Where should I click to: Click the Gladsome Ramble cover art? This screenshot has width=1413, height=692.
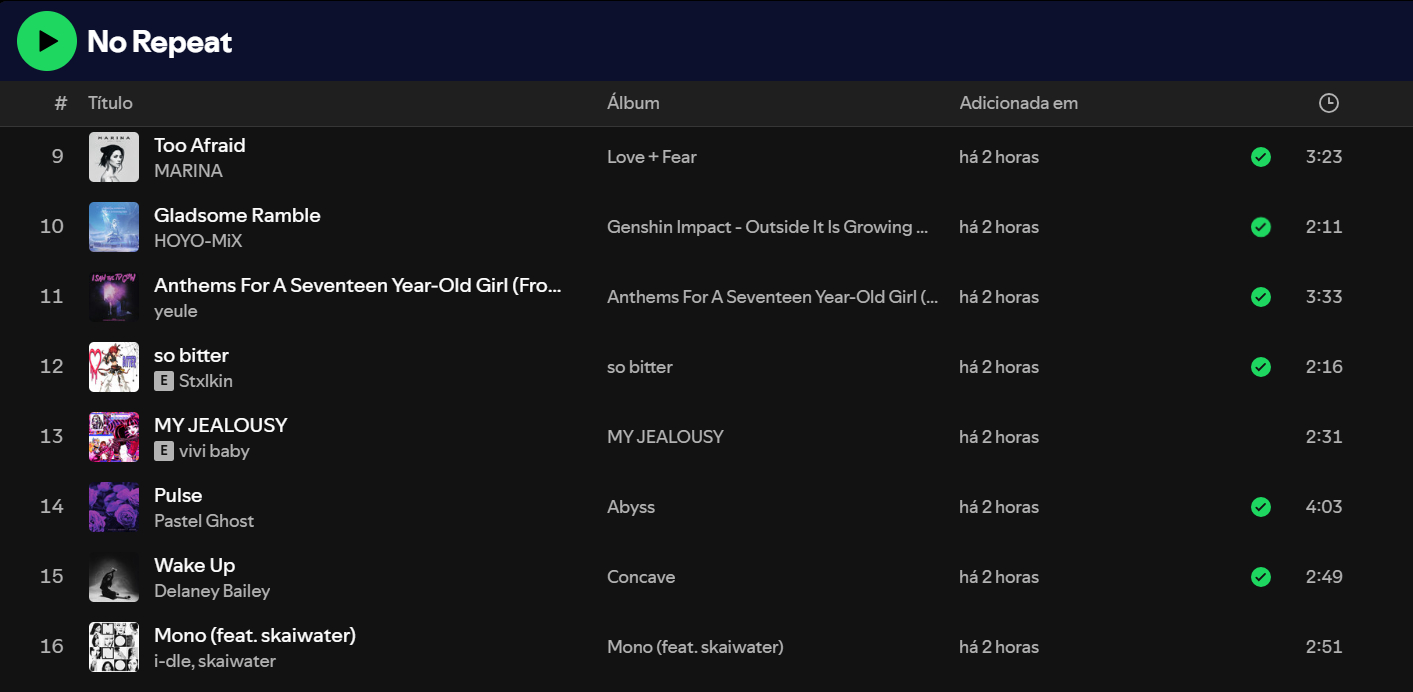tap(114, 227)
